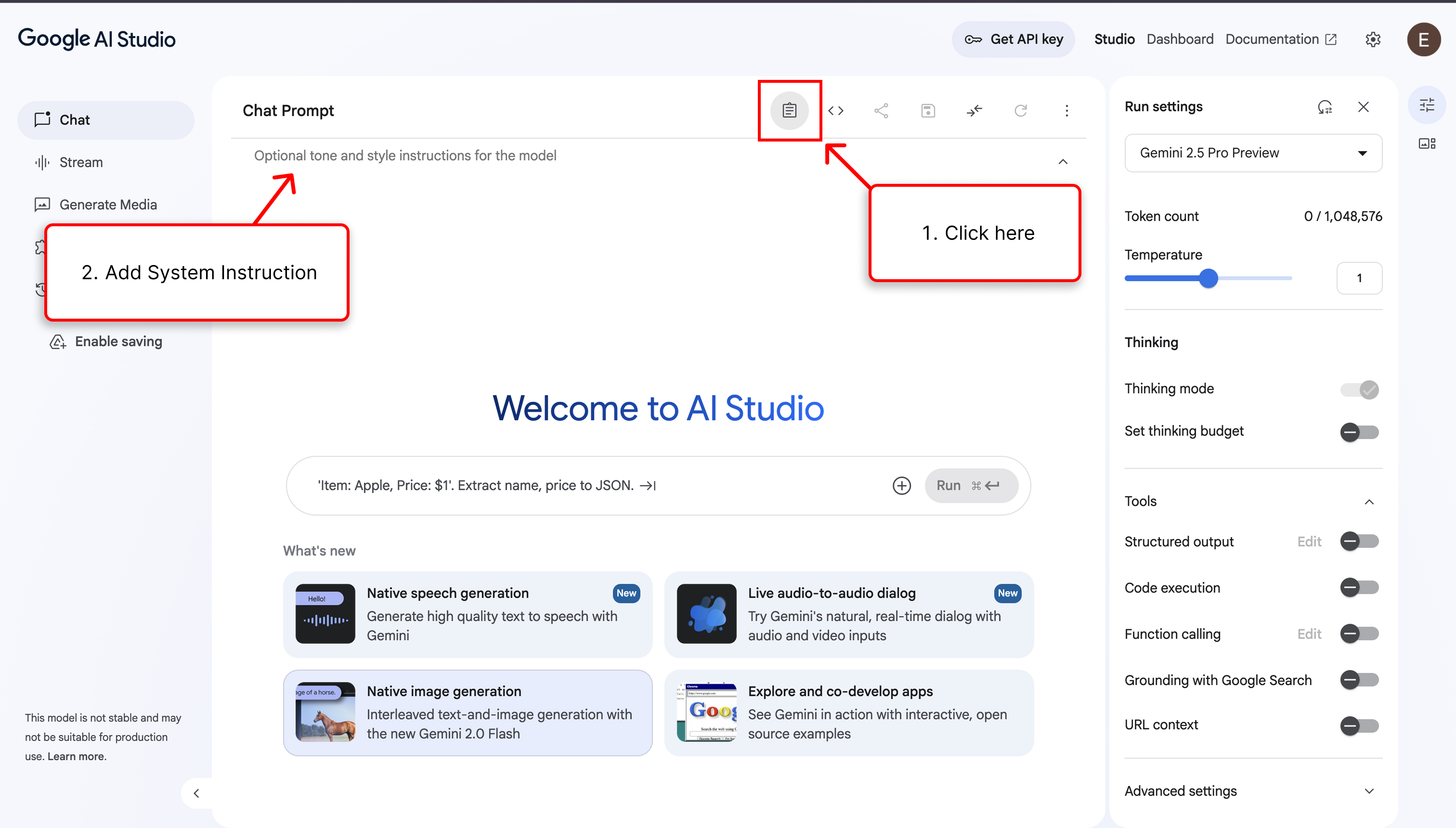Click the compare mode arrows icon
The image size is (1456, 828).
coord(974,110)
